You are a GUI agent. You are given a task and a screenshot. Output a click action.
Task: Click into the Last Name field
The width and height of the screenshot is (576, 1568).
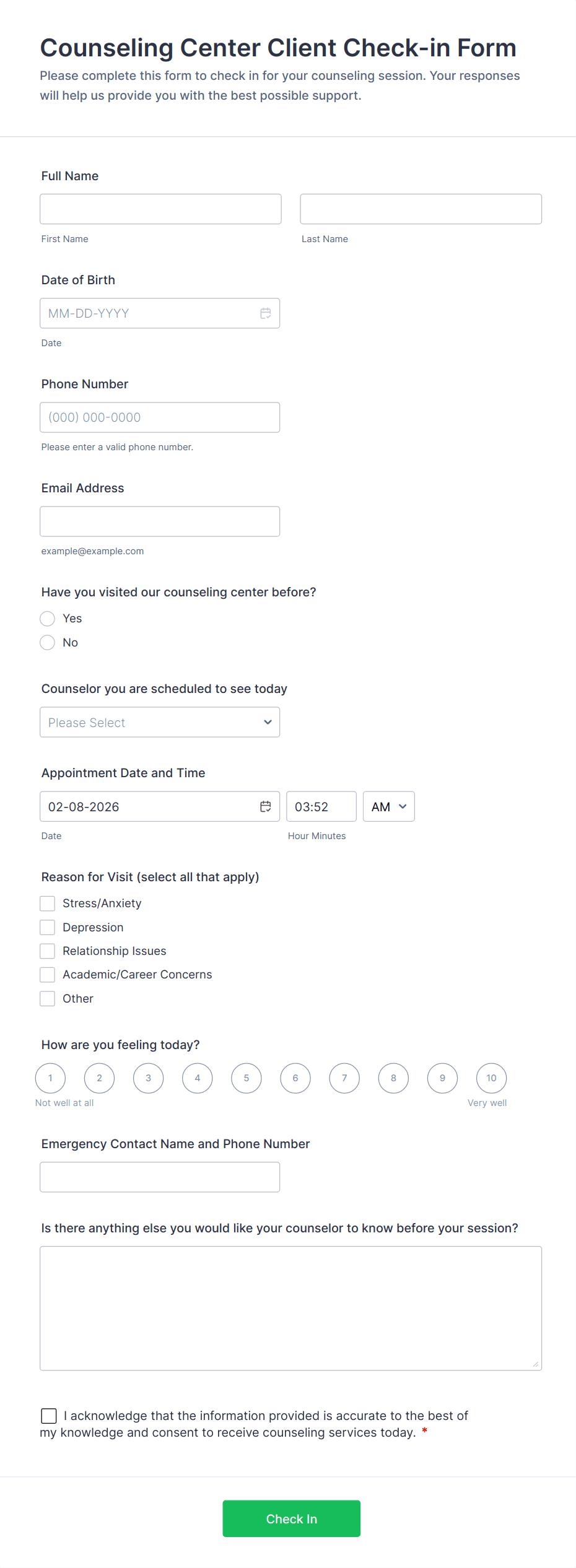[421, 209]
